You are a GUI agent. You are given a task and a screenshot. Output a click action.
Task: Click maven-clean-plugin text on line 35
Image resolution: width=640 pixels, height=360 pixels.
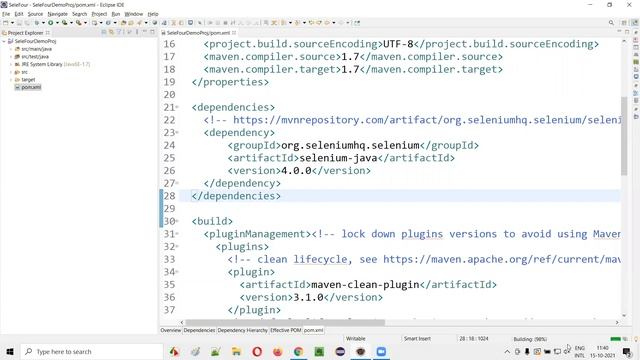tap(365, 284)
